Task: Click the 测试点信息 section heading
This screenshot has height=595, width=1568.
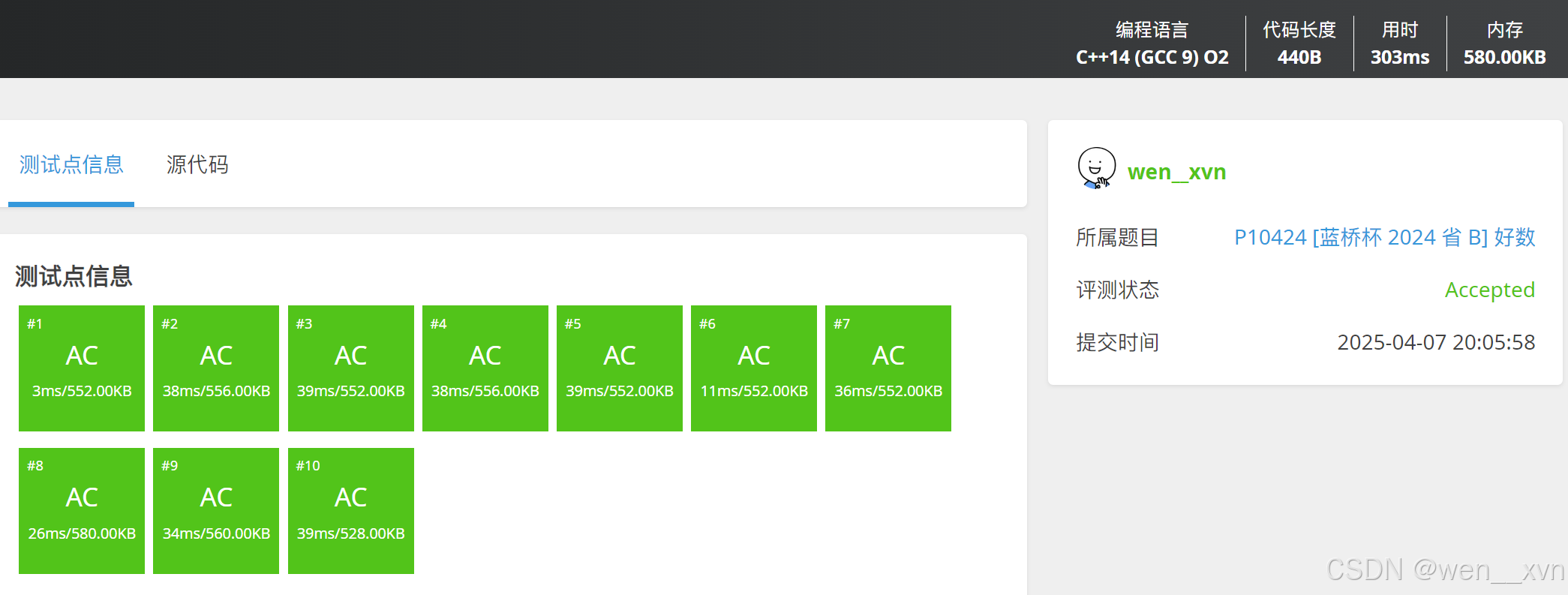Action: coord(74,276)
